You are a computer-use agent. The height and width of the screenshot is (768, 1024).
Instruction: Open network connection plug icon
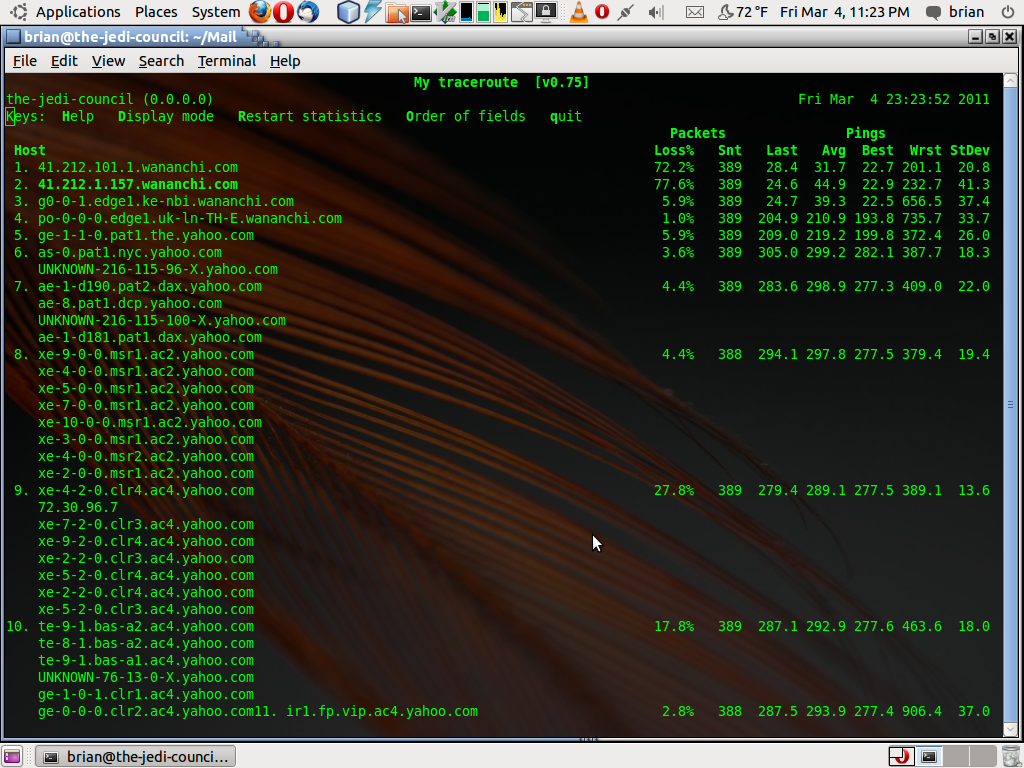[x=626, y=12]
